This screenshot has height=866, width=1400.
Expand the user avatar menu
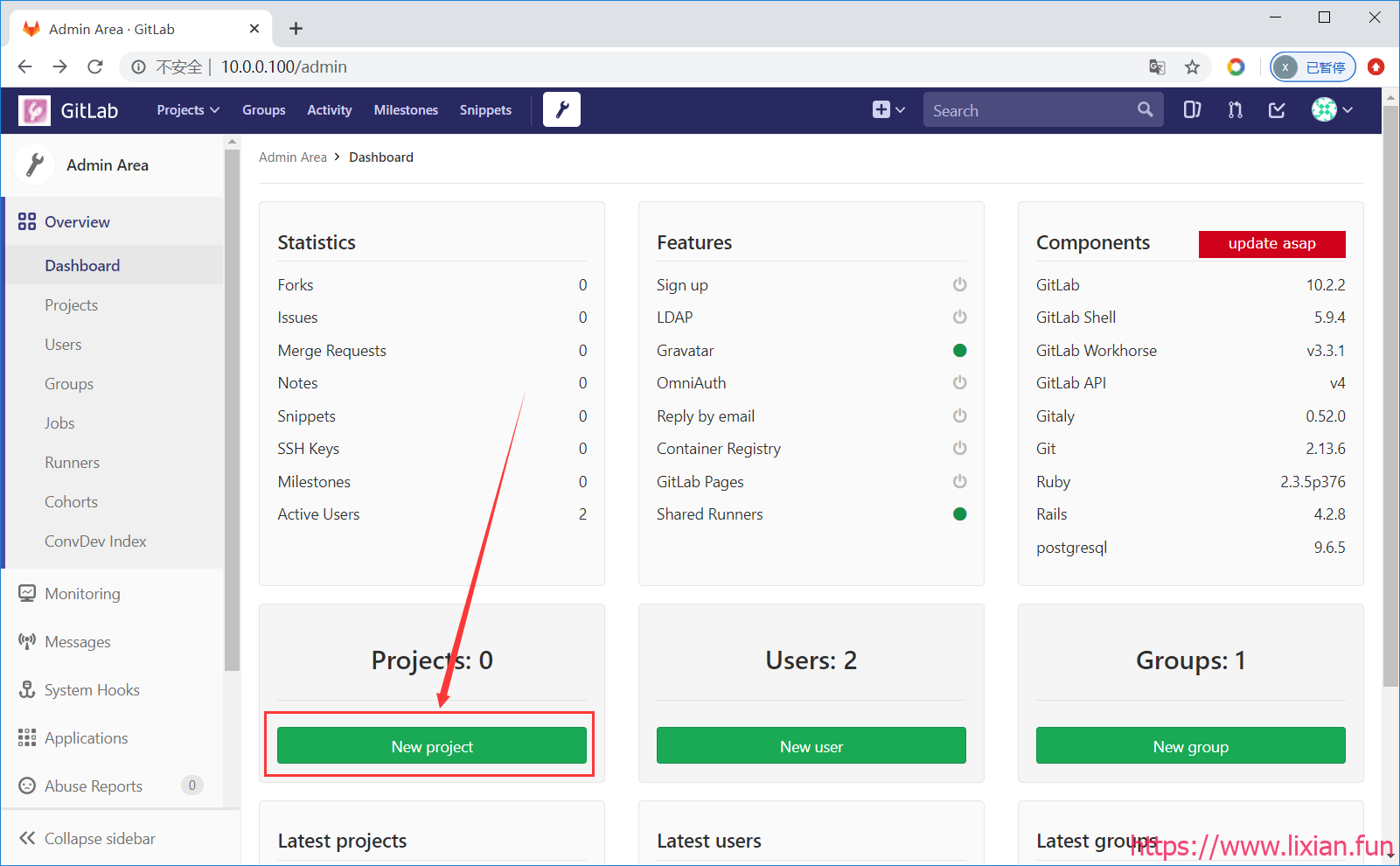tap(1332, 109)
